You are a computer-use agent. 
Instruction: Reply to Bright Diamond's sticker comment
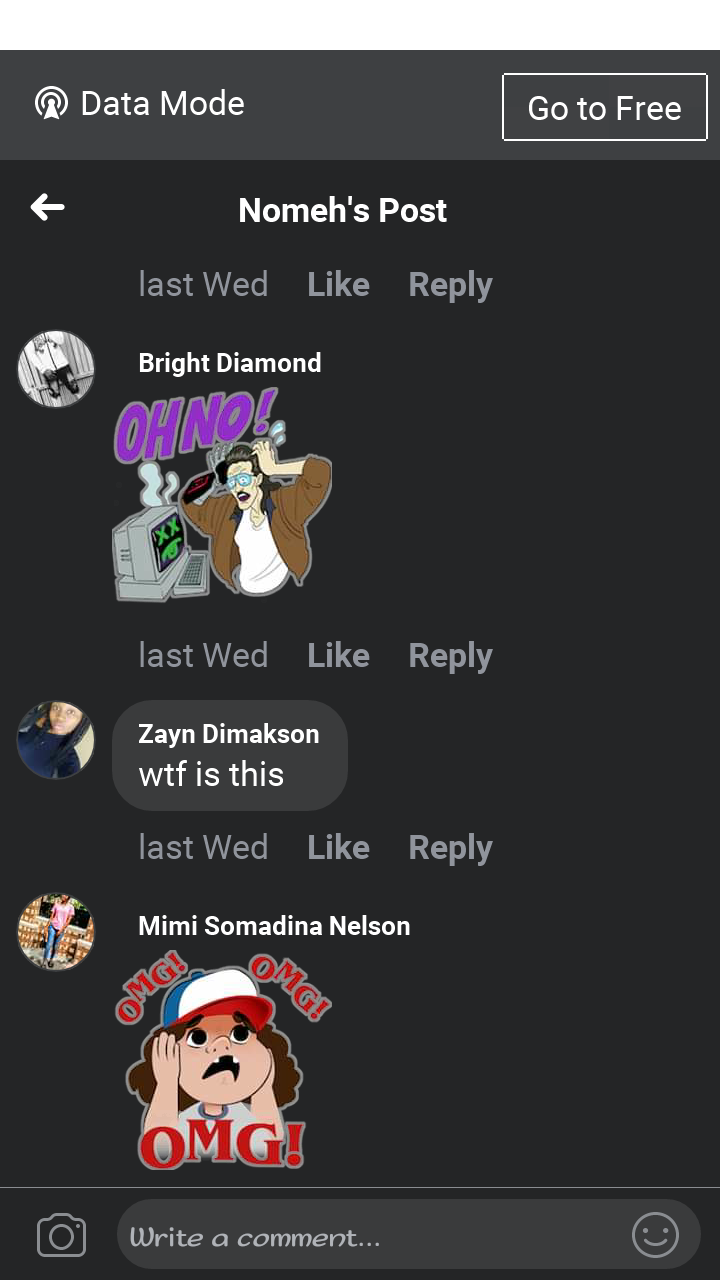pyautogui.click(x=450, y=656)
